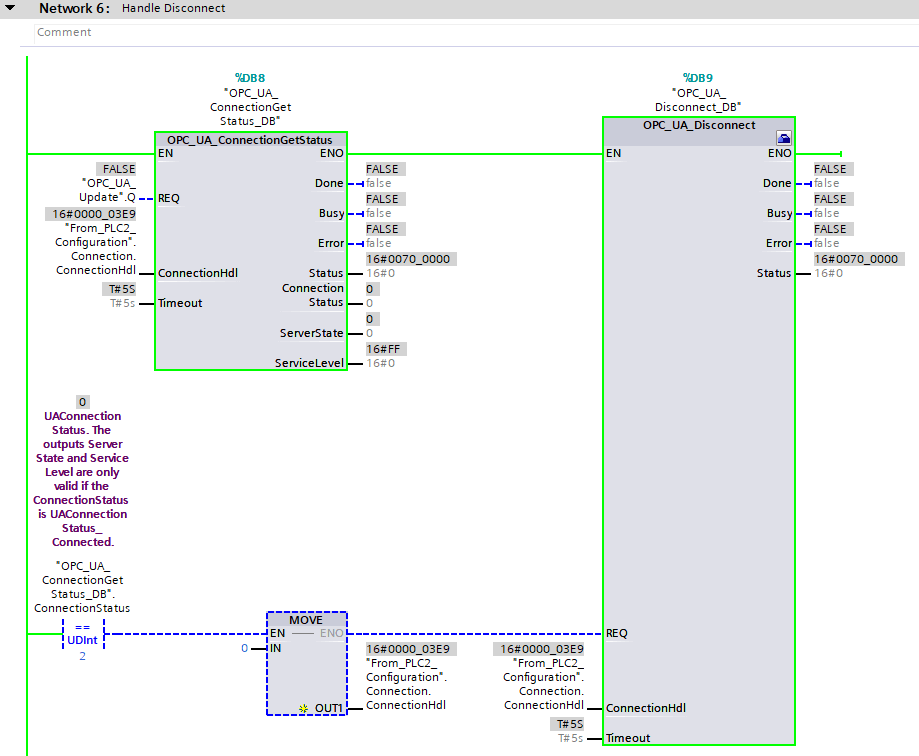Click the %DB9 instance data block label
The image size is (919, 756).
pos(697,77)
